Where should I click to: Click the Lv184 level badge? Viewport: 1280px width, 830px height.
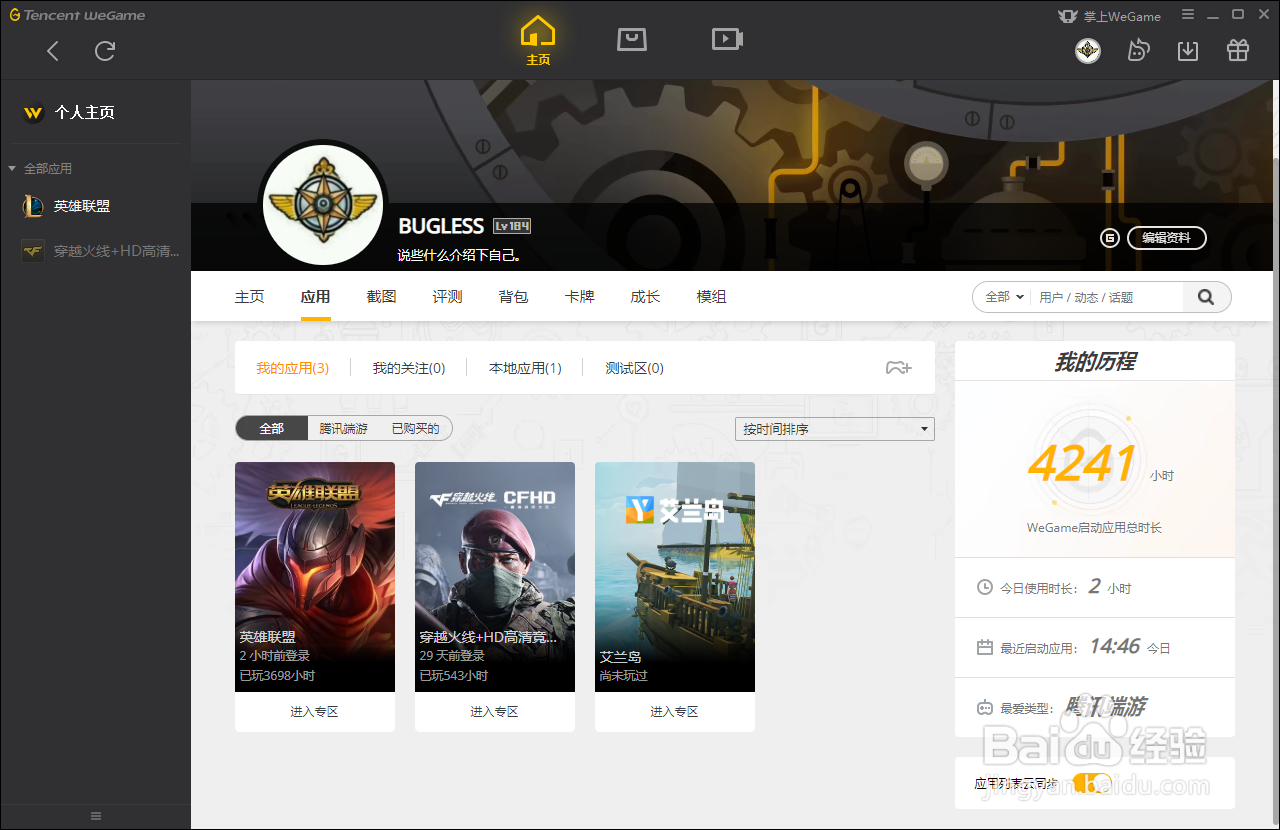point(512,227)
